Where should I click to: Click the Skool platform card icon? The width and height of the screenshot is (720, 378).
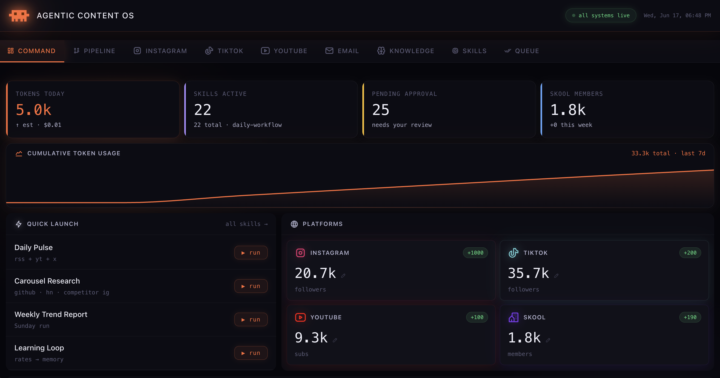(513, 317)
